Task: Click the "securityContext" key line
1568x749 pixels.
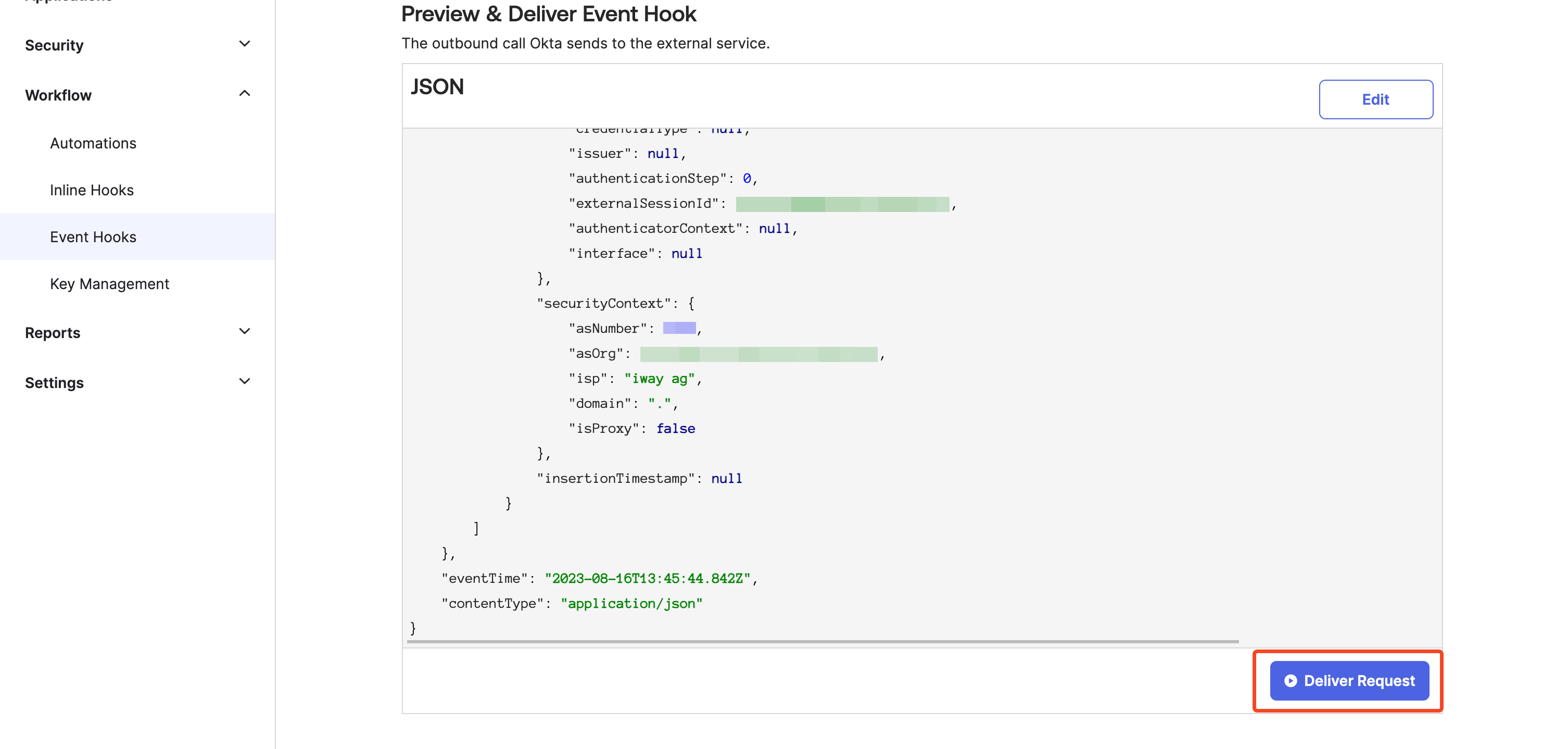Action: click(616, 303)
